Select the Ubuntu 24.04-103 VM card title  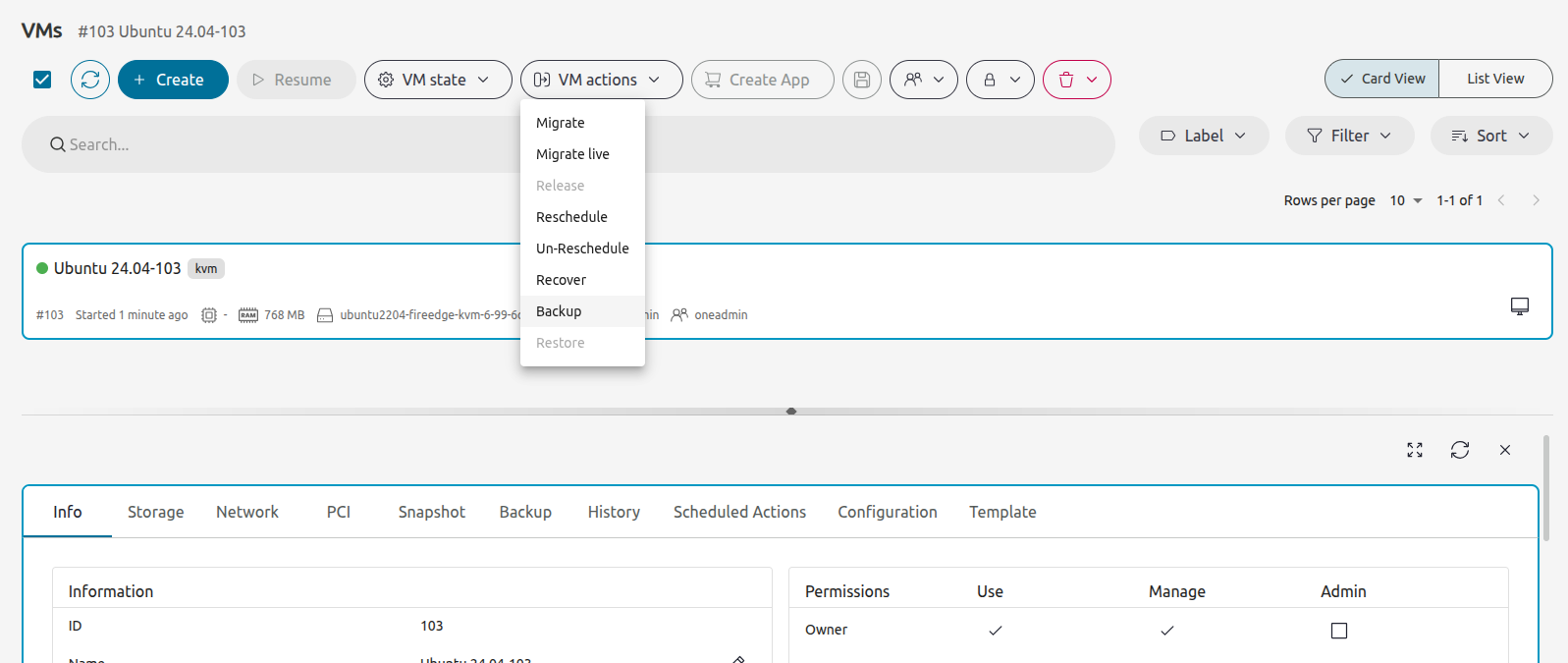point(118,268)
